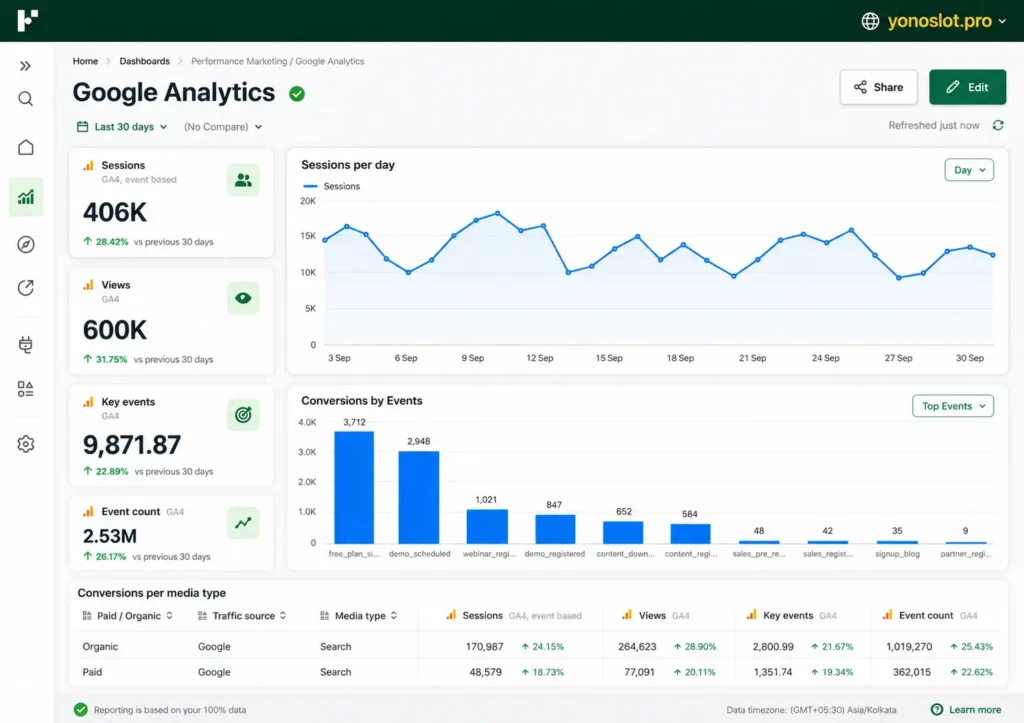Click the 264,623 views cell

click(x=637, y=647)
